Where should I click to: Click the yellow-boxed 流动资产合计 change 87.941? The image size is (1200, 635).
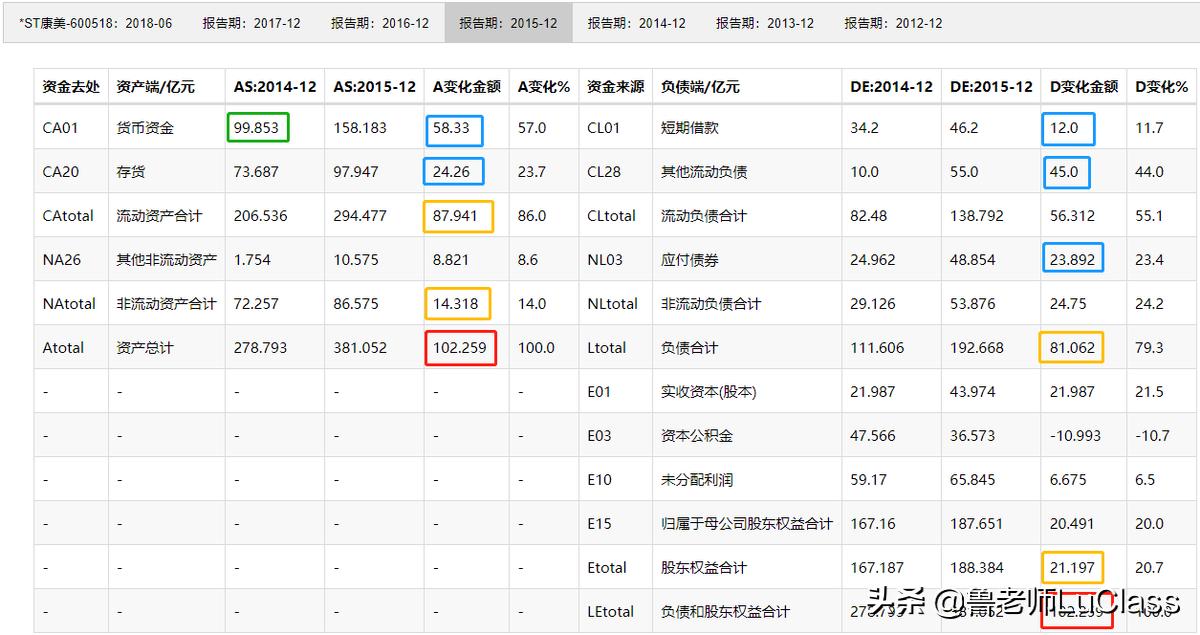tap(458, 216)
